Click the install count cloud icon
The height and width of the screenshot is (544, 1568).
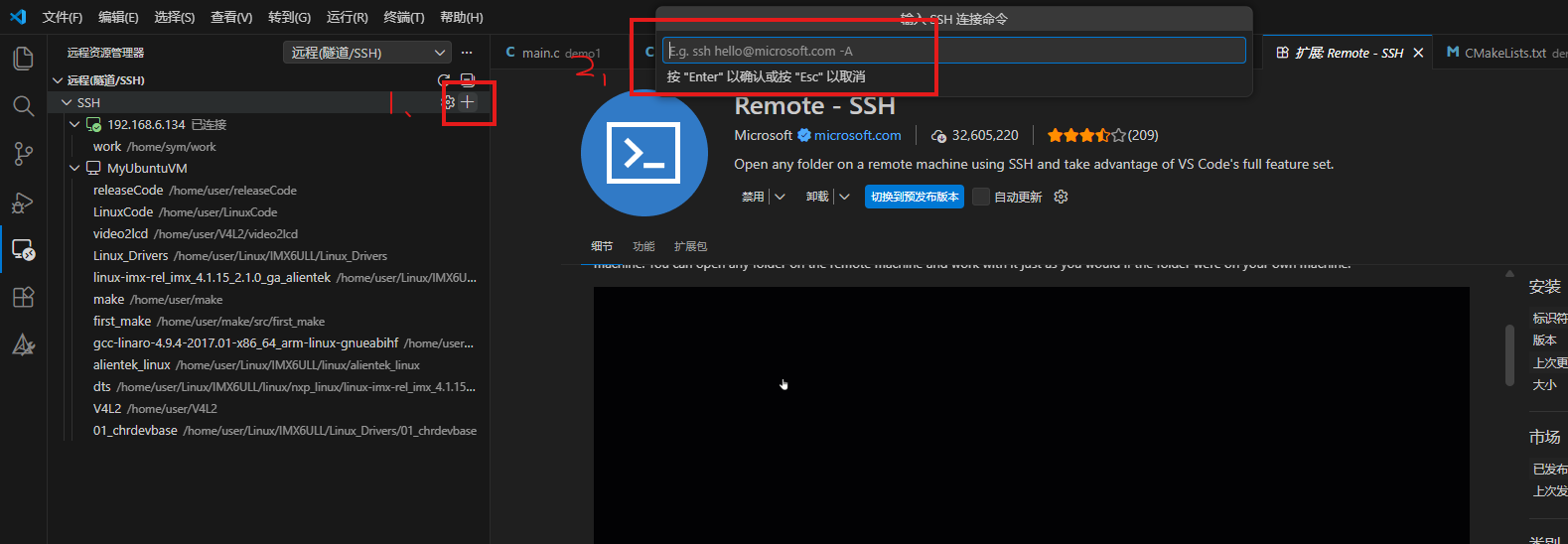tap(938, 136)
